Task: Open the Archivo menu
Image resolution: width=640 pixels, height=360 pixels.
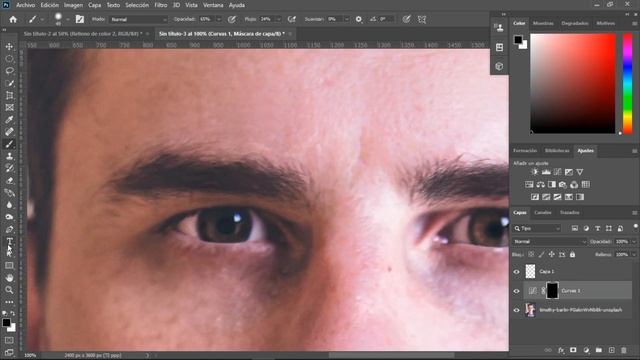Action: (25, 5)
